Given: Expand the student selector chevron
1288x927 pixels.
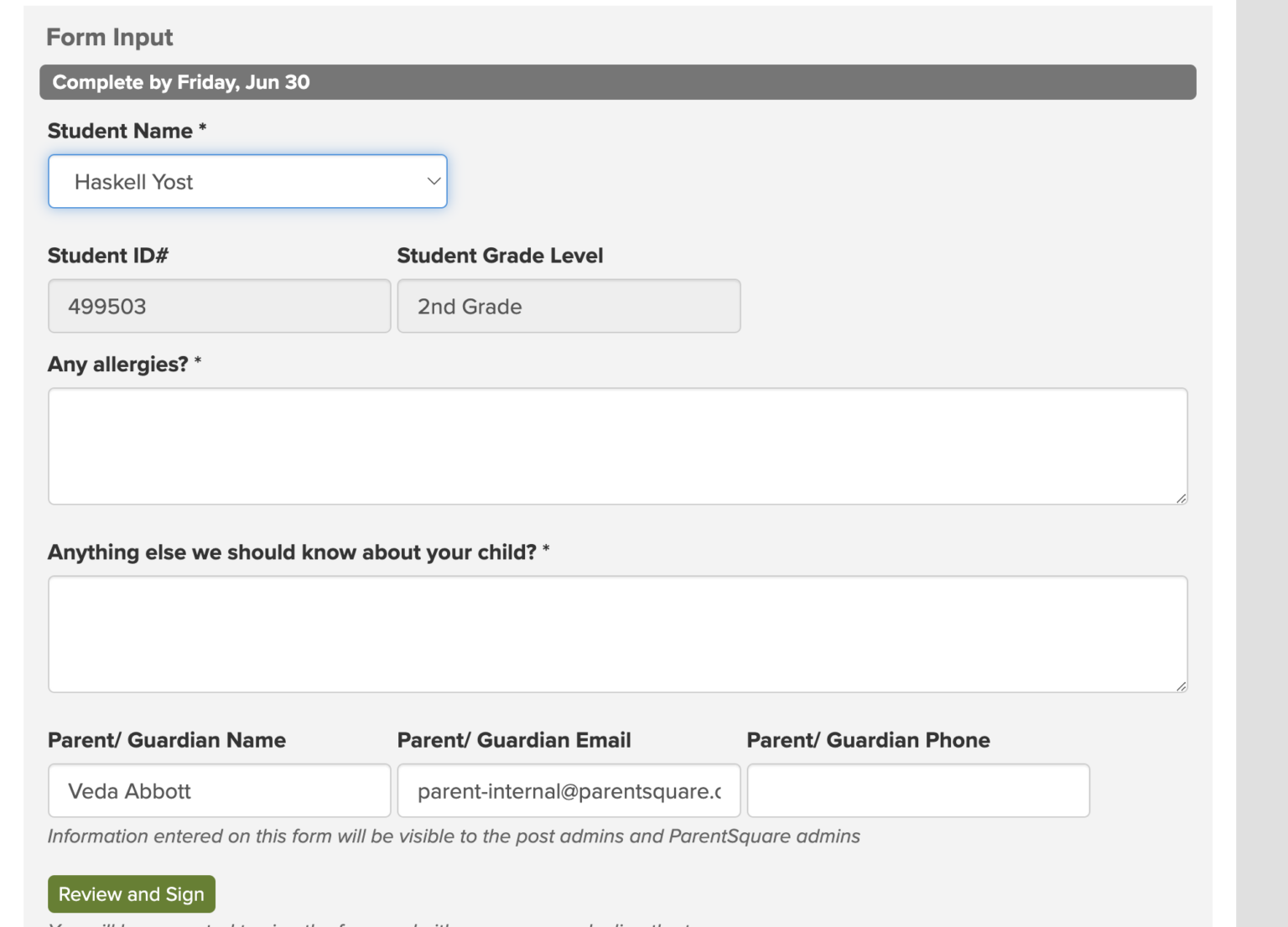Looking at the screenshot, I should point(433,181).
